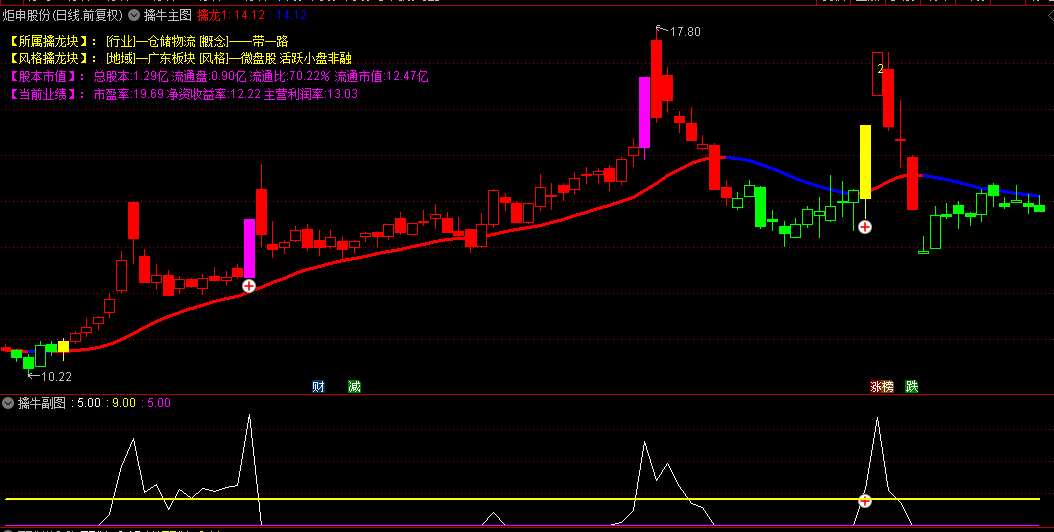Select the 擒牛主图 indicator name
Screen dimensions: 1054x532
[x=167, y=15]
